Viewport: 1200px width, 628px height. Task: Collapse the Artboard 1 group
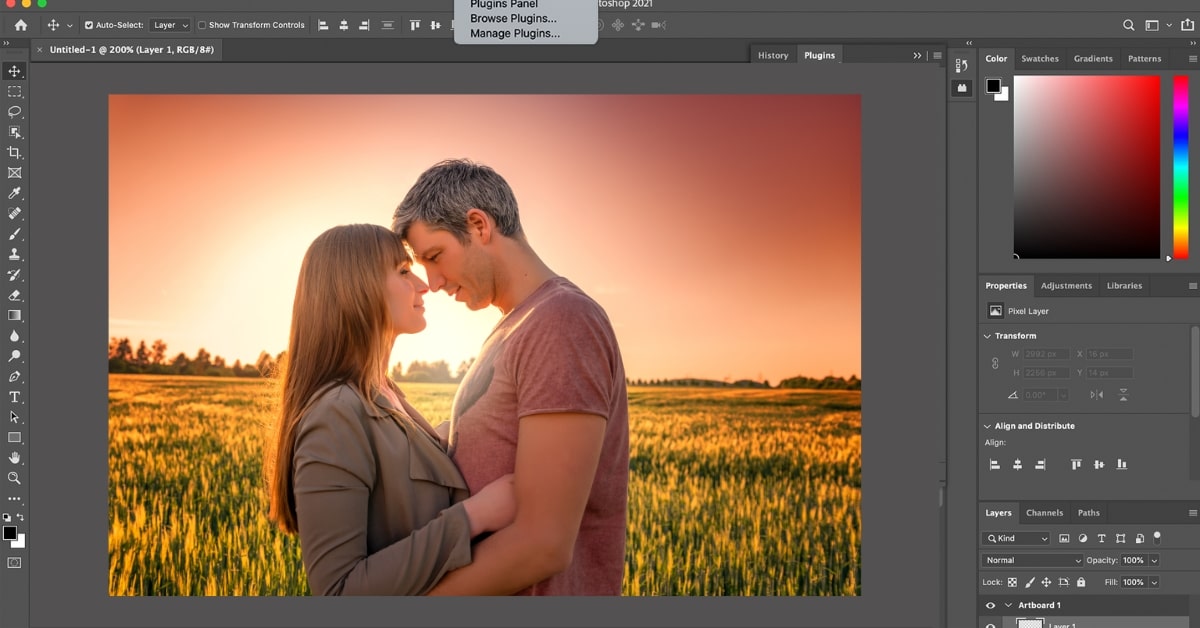tap(1008, 605)
